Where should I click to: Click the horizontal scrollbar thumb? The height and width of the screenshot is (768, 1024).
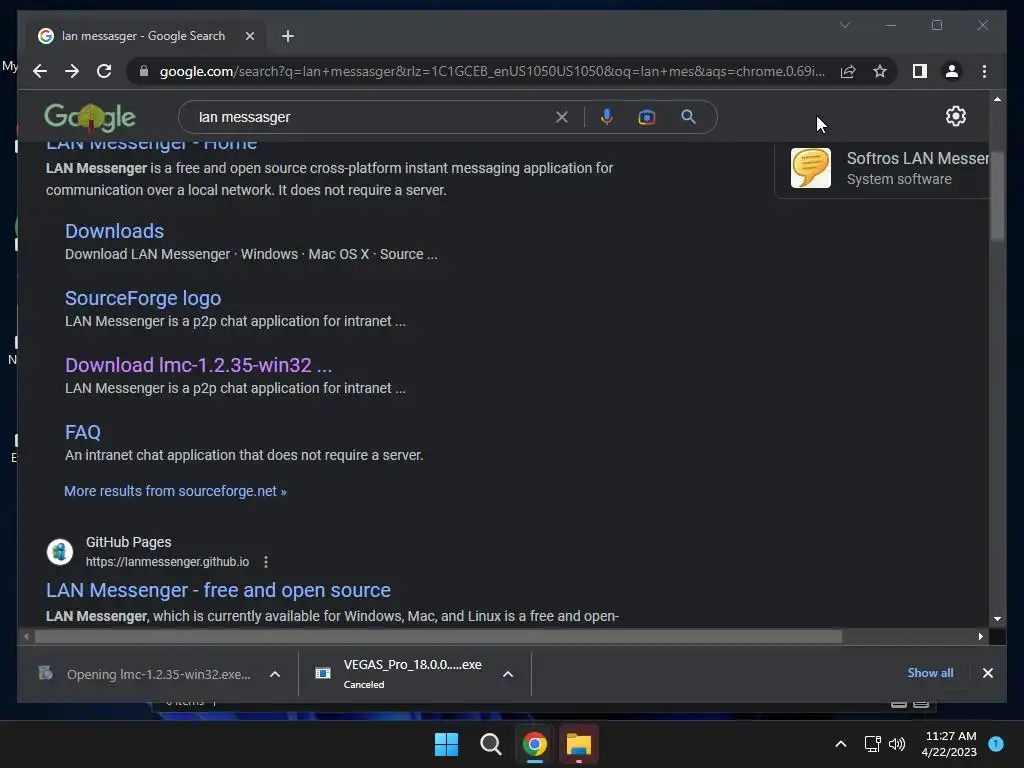438,636
